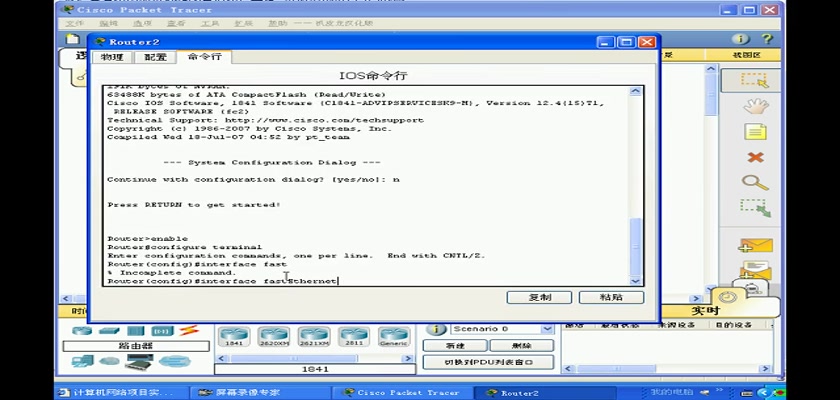Click the Add Simple PDU envelope icon
840x400 pixels.
[755, 245]
